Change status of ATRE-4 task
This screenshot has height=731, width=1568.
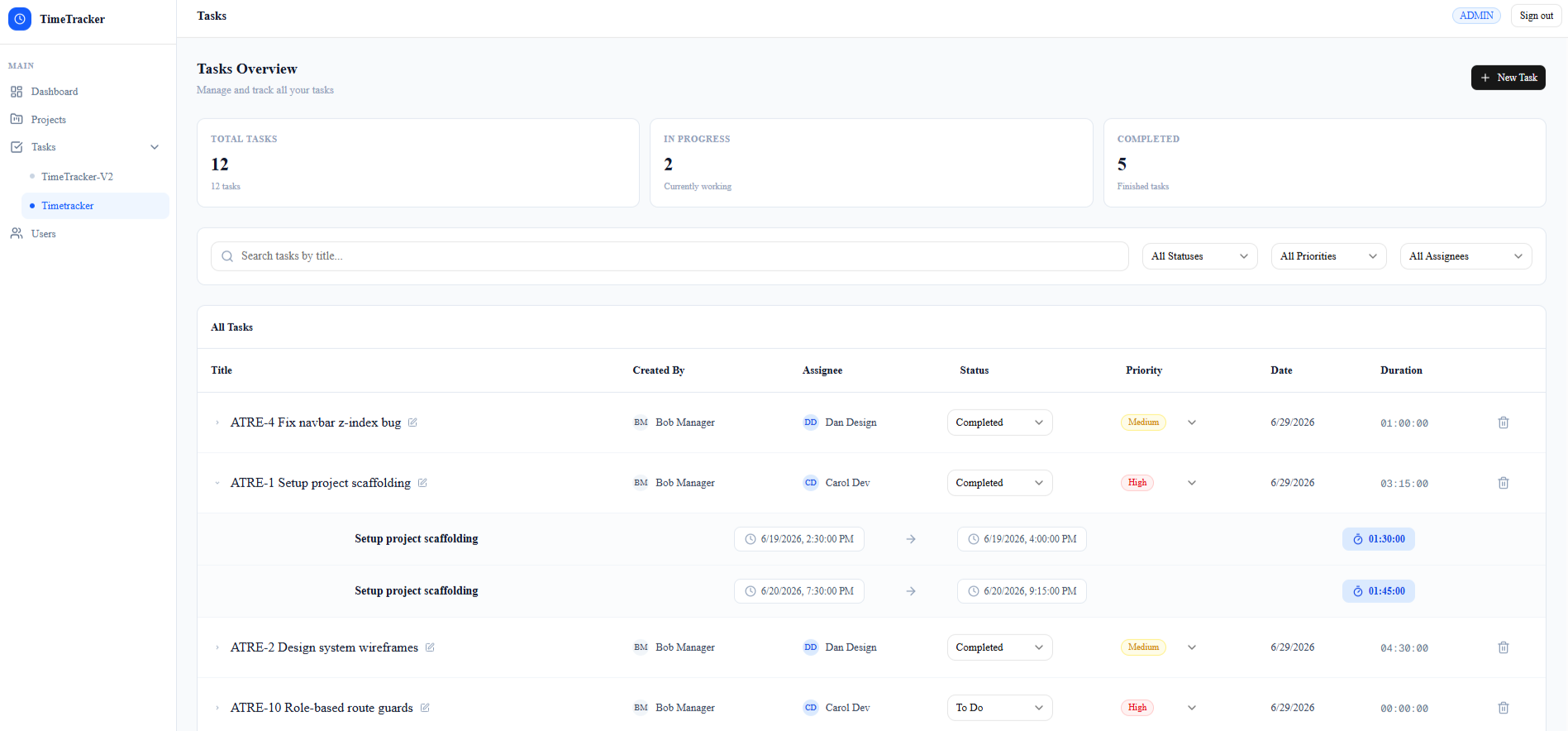pos(999,423)
